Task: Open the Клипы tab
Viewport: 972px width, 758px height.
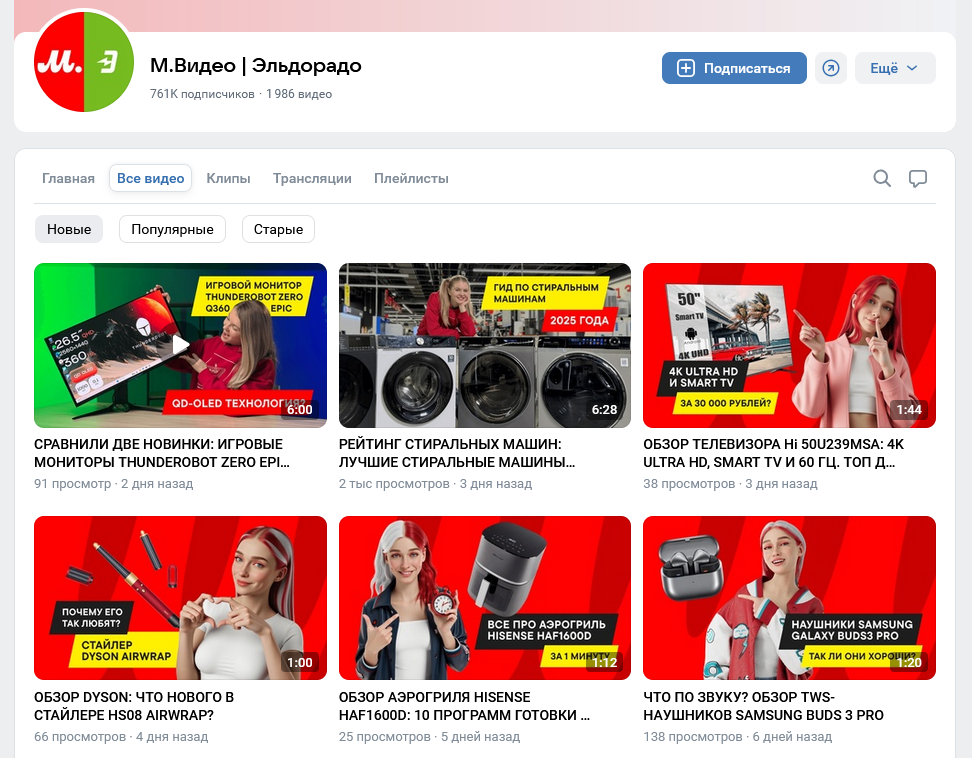Action: pyautogui.click(x=228, y=178)
